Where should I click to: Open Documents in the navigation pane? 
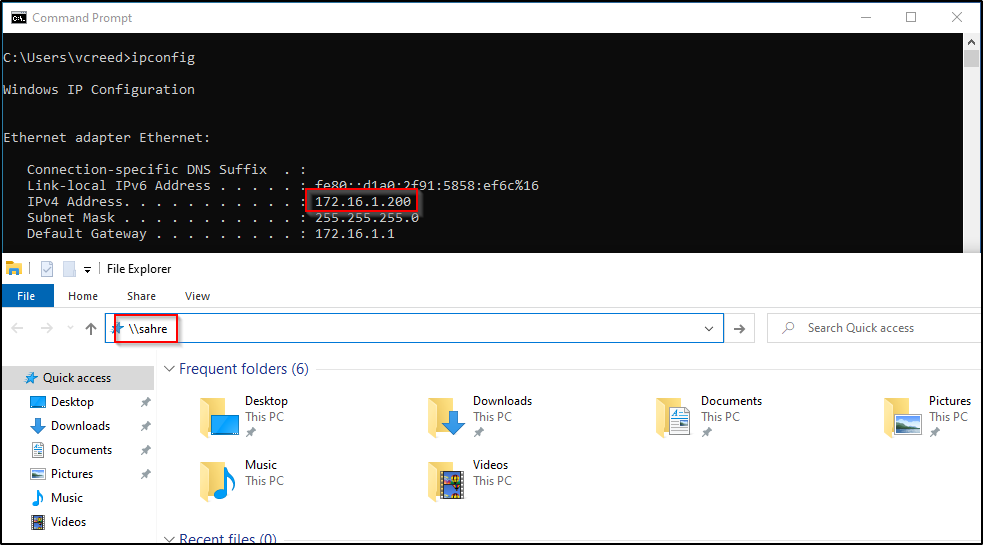(81, 450)
